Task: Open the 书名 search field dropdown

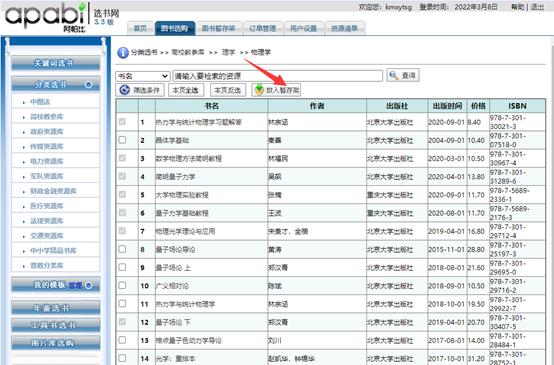Action: click(143, 76)
